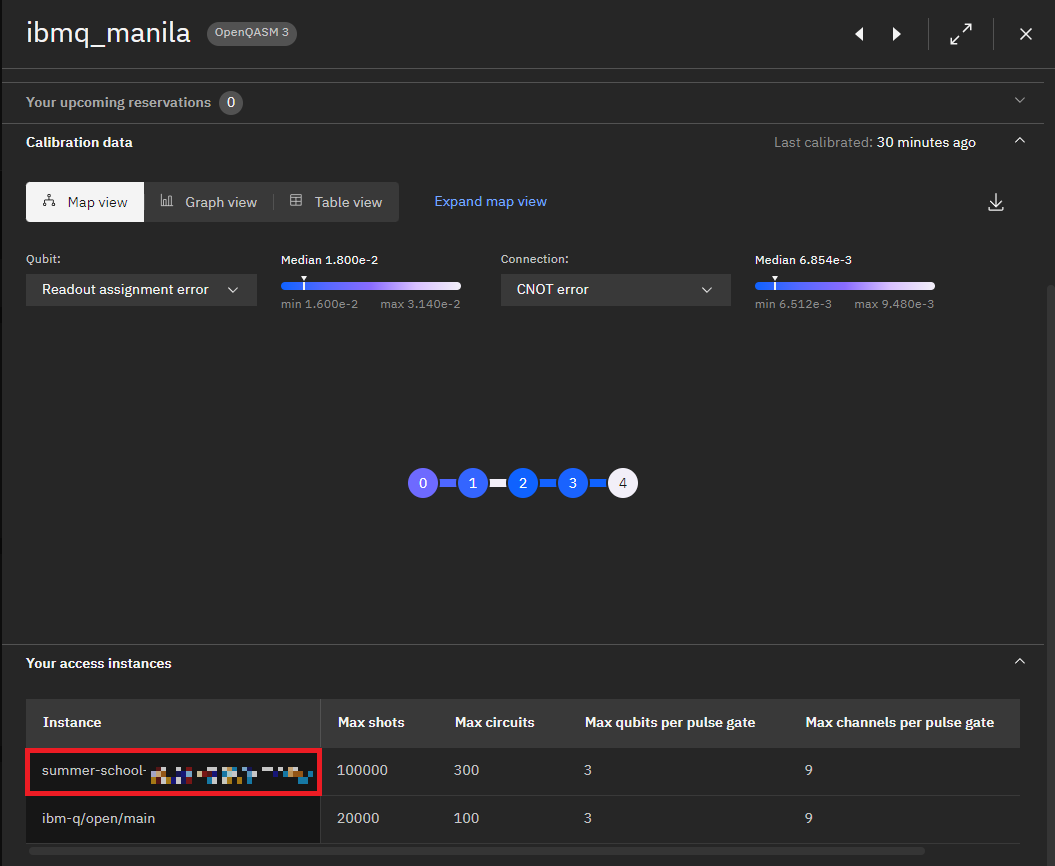
Task: Click the OpenQASM 3 tag
Action: [252, 33]
